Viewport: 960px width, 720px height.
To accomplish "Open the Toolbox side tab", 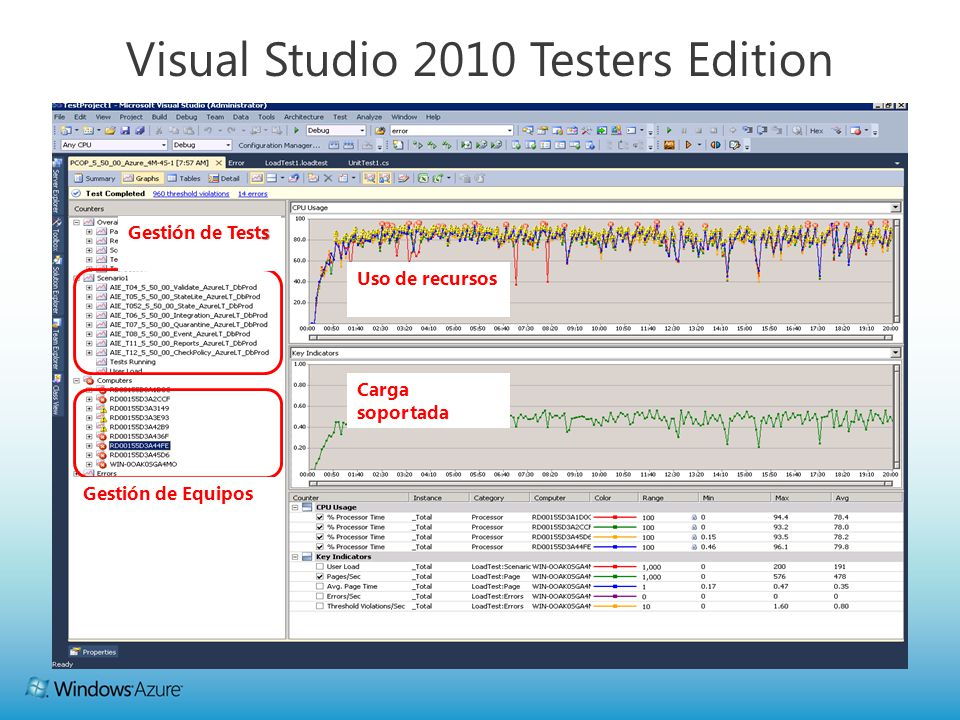I will click(x=56, y=233).
